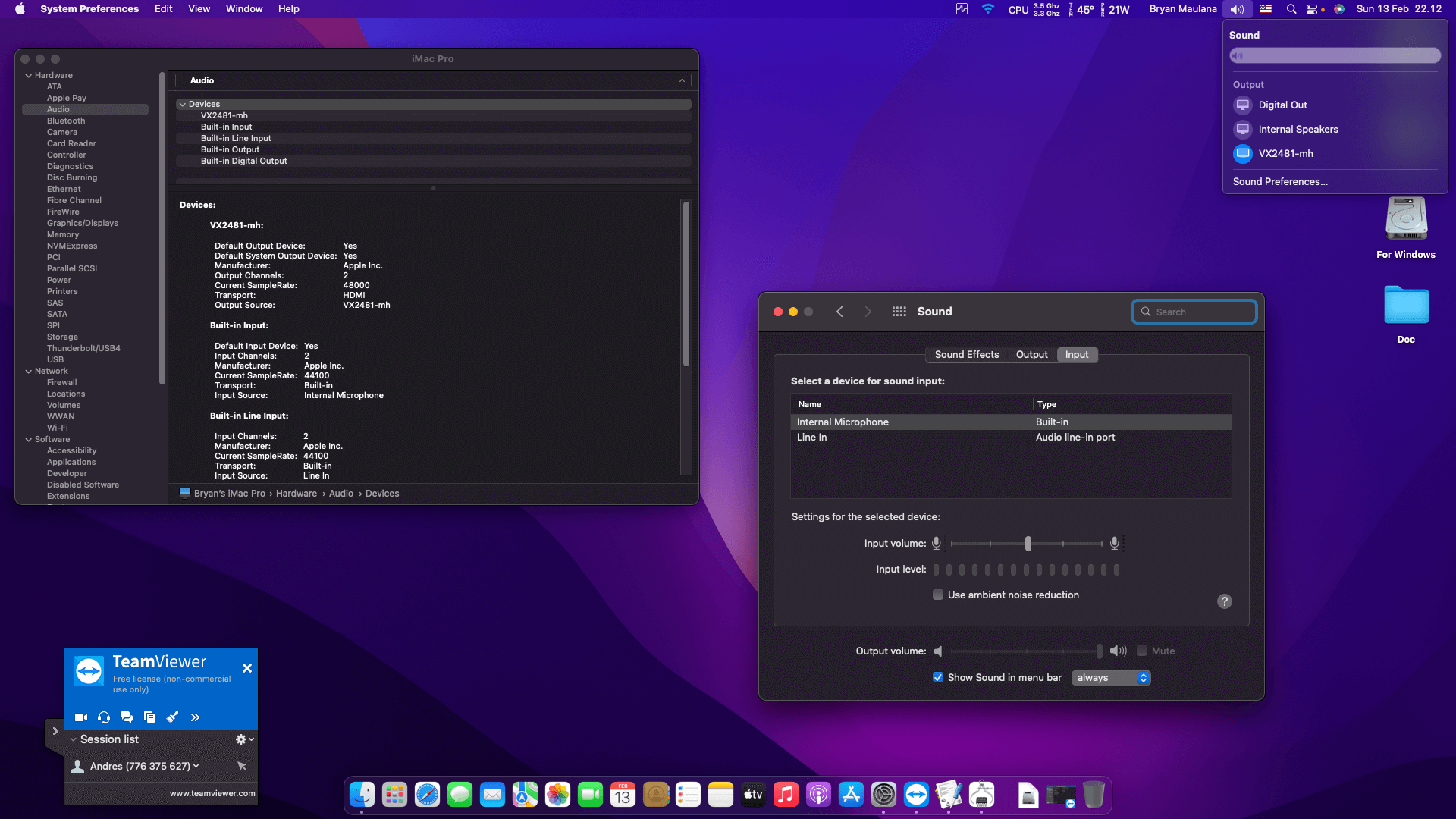Adjust the Input volume slider
This screenshot has height=819, width=1456.
point(1028,544)
